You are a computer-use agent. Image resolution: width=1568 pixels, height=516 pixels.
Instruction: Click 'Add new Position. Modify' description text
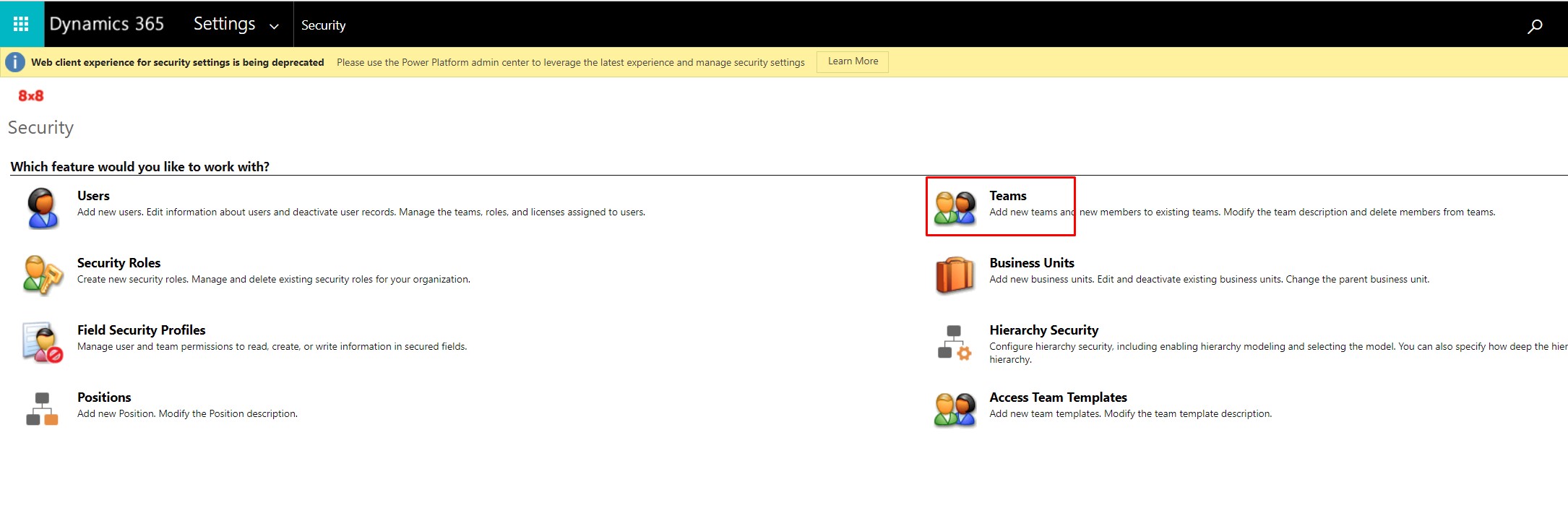[187, 414]
